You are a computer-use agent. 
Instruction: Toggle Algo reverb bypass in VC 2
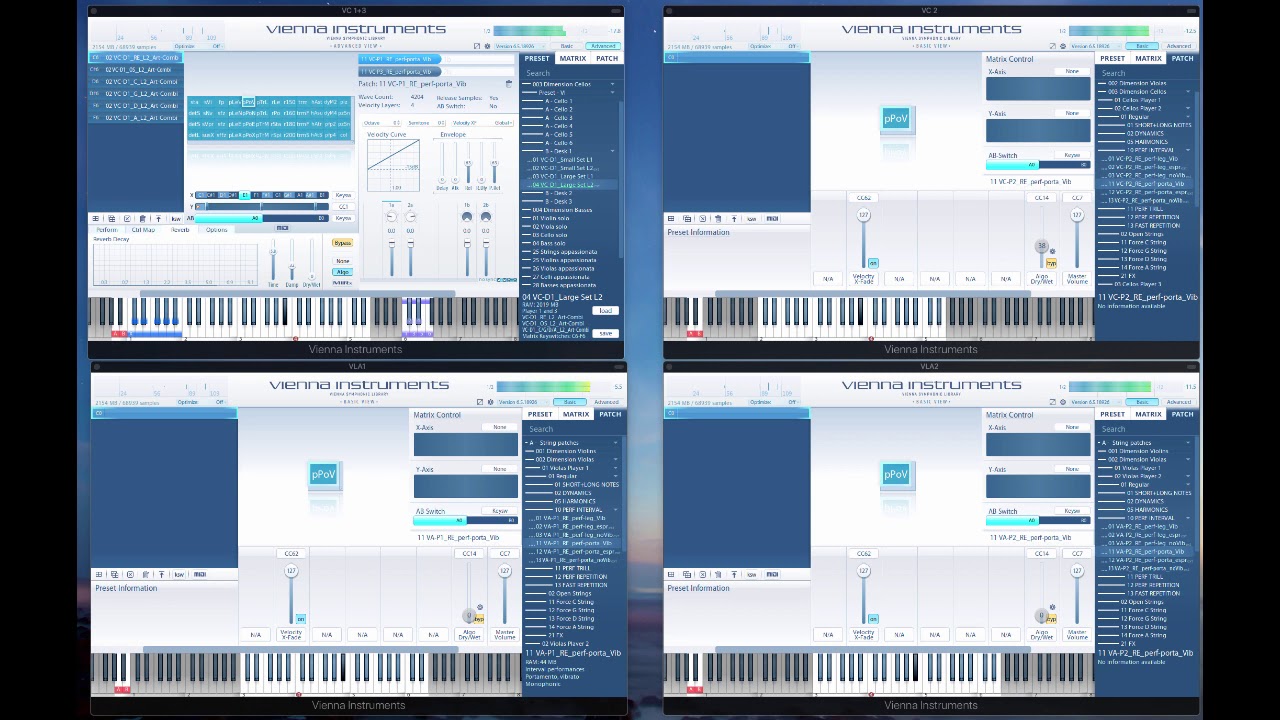[1051, 263]
